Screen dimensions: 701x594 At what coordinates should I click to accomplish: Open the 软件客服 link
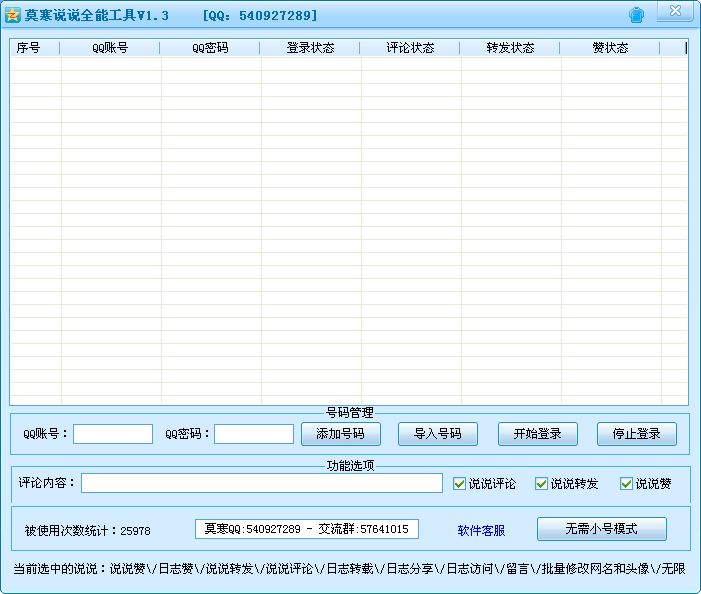tap(481, 531)
